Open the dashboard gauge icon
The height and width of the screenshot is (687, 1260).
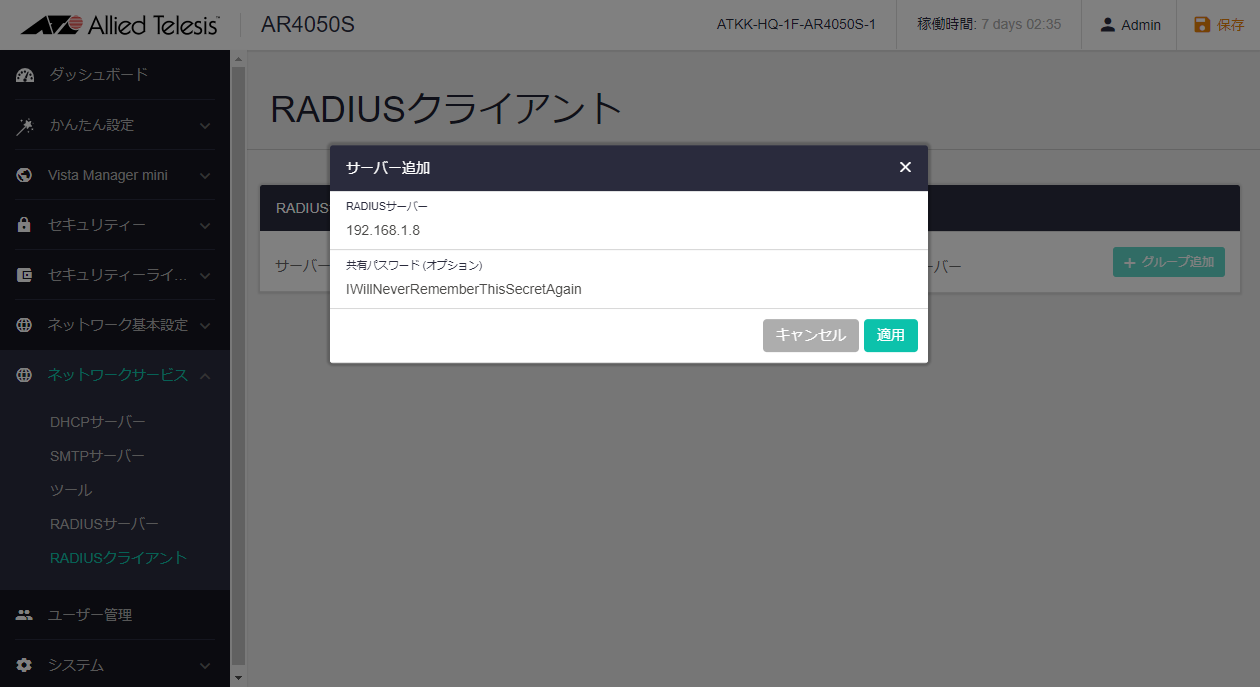[25, 75]
